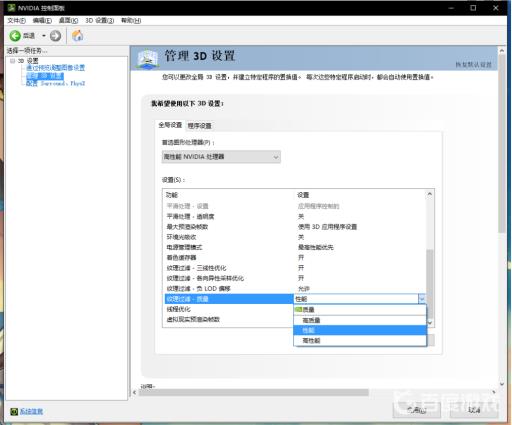Screen dimensions: 512x425
Task: Open the 文件(F) menu
Action: [x=16, y=21]
